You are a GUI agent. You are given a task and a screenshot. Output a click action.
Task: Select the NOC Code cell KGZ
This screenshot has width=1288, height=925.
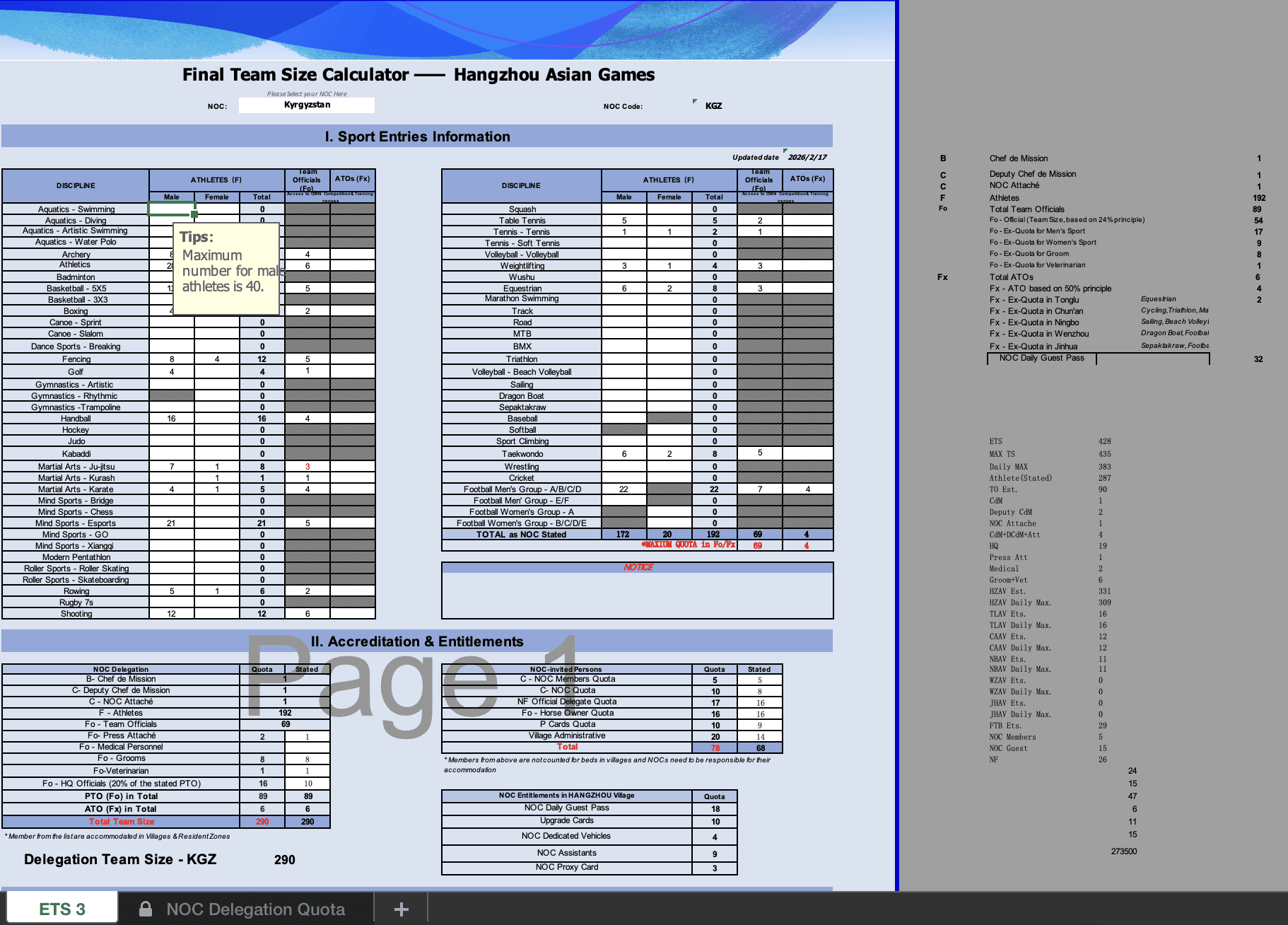point(714,105)
